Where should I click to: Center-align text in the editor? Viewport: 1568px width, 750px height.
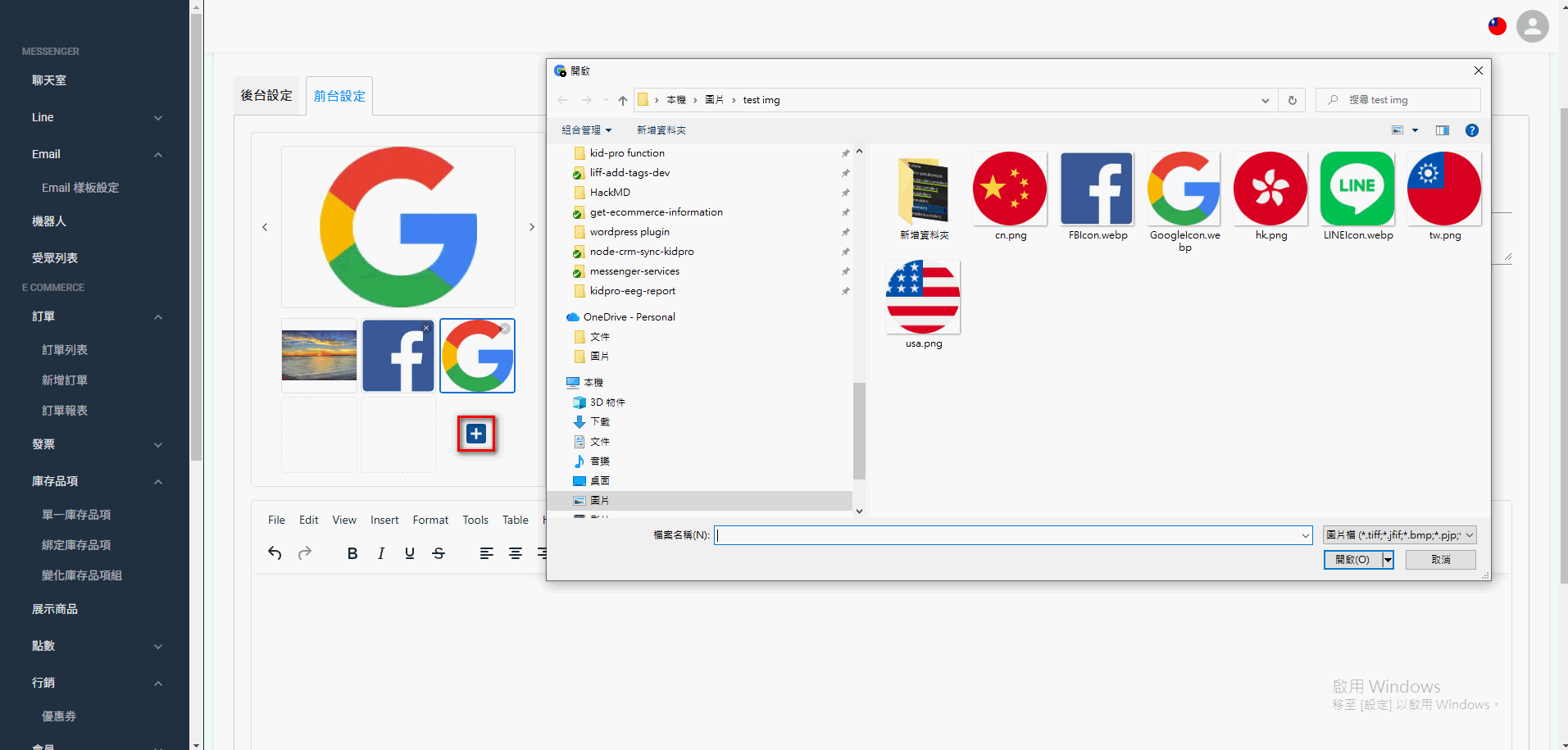[516, 553]
